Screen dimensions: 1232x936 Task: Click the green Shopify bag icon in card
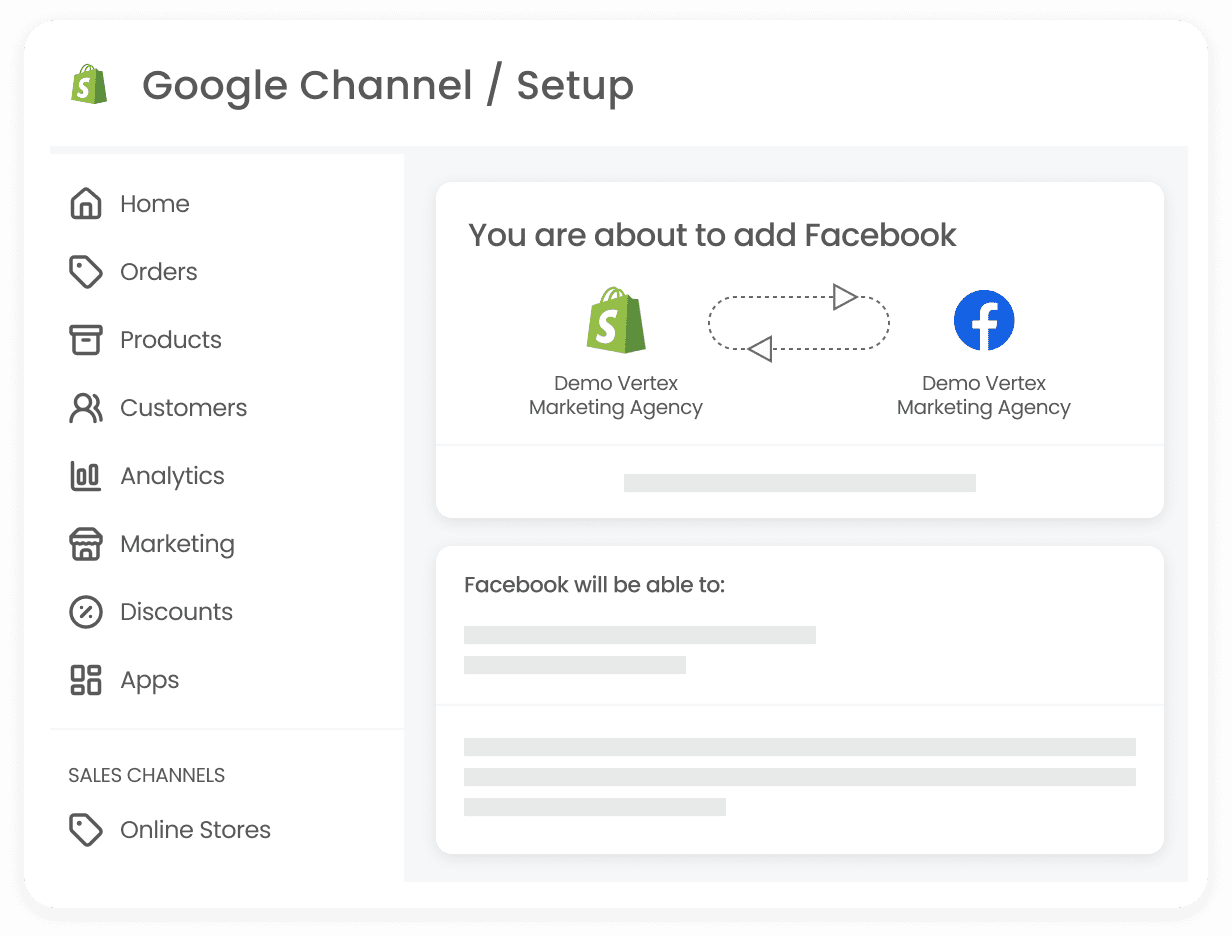(x=616, y=320)
